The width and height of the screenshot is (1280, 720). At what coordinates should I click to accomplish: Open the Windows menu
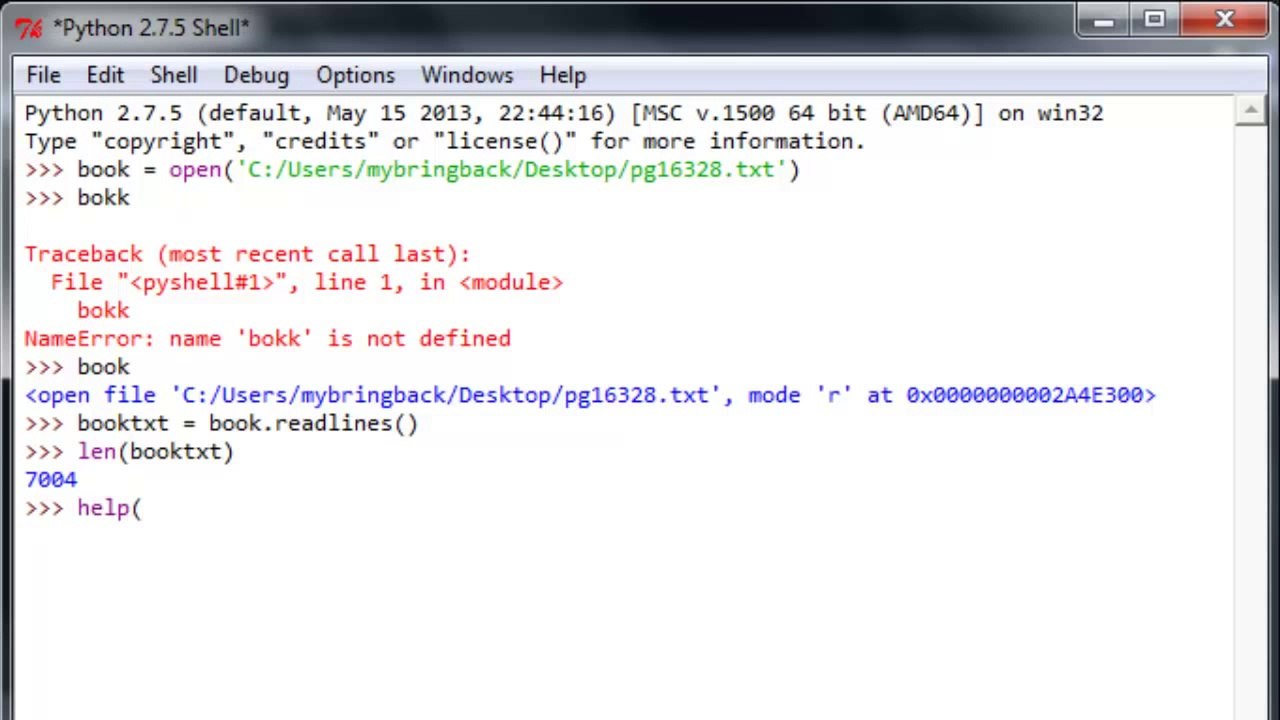[466, 75]
